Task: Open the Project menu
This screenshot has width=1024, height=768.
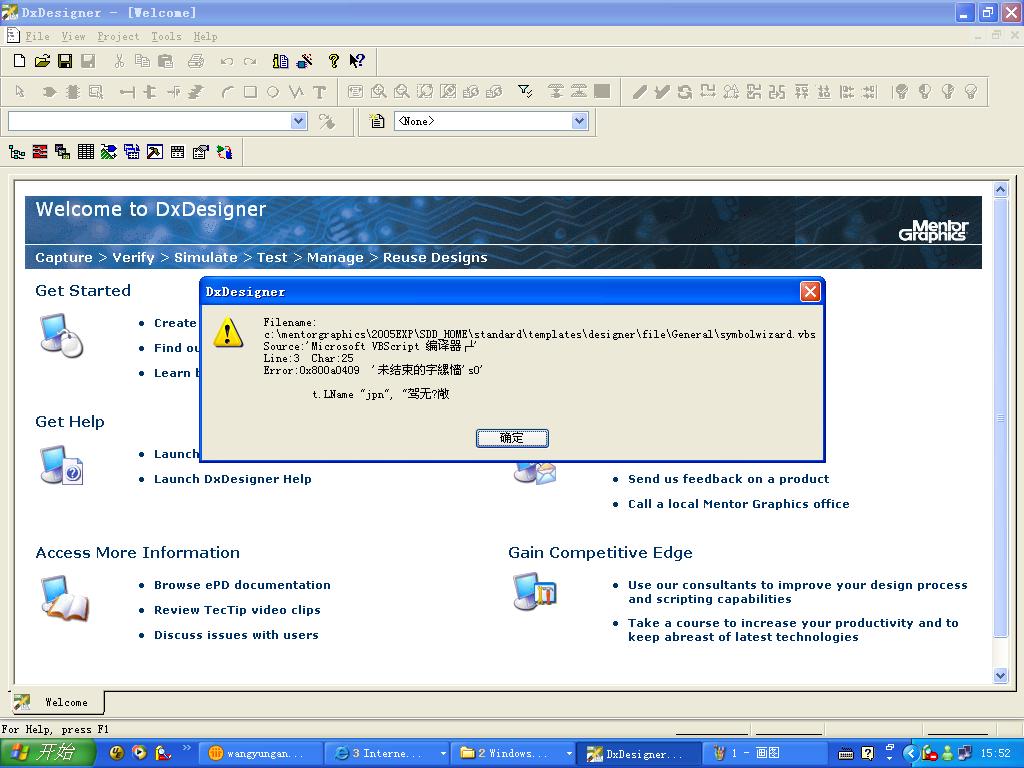Action: coord(118,37)
